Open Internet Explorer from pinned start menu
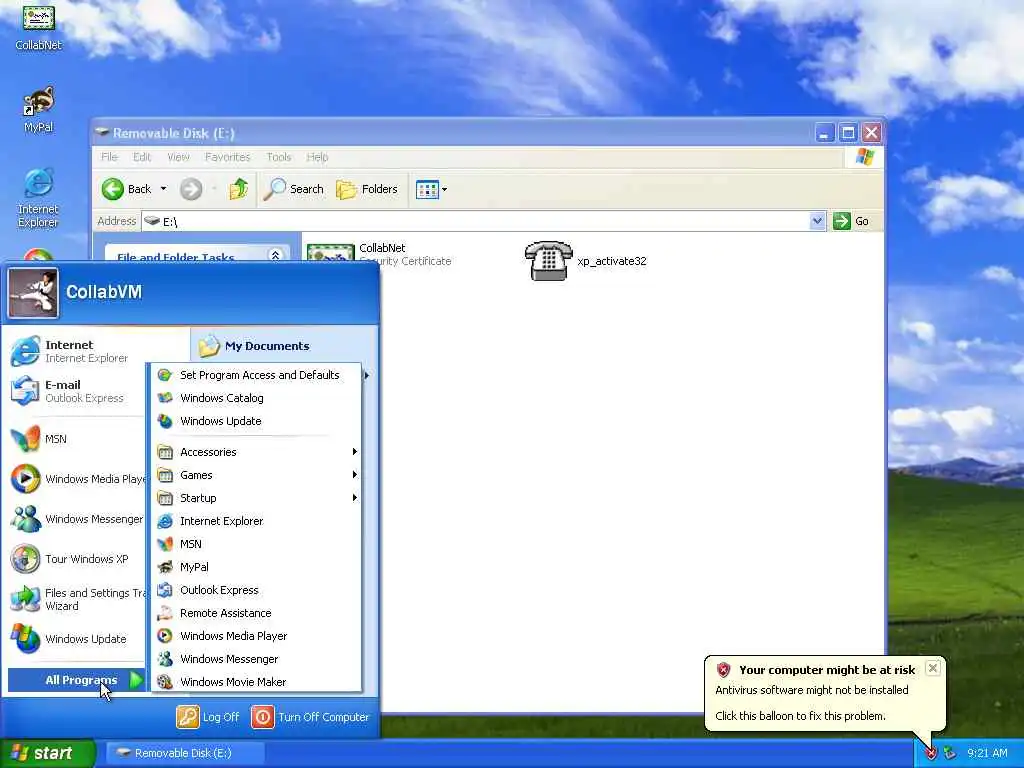The width and height of the screenshot is (1024, 768). (x=76, y=351)
